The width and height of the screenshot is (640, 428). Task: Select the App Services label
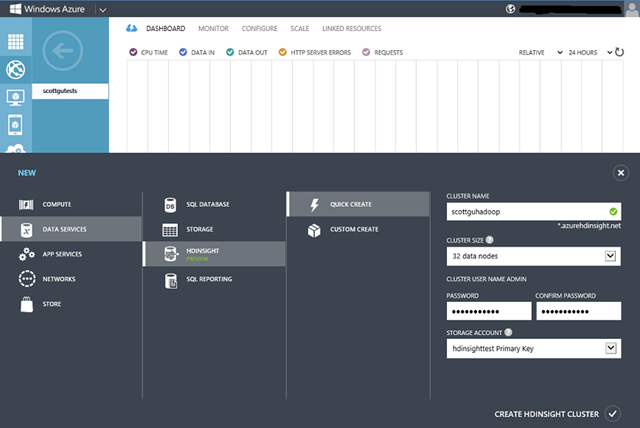coord(62,254)
